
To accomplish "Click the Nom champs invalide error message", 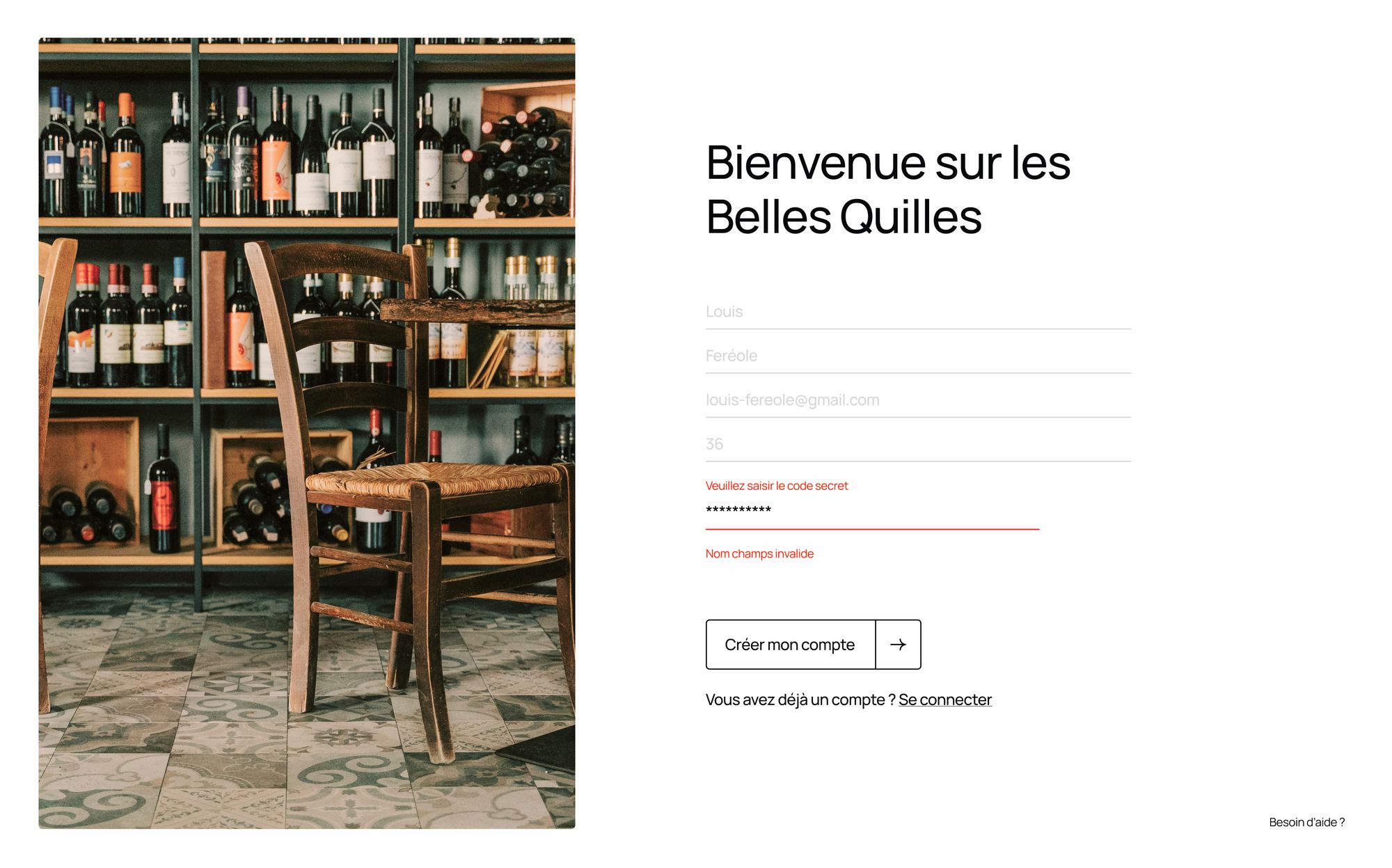I will [x=759, y=554].
